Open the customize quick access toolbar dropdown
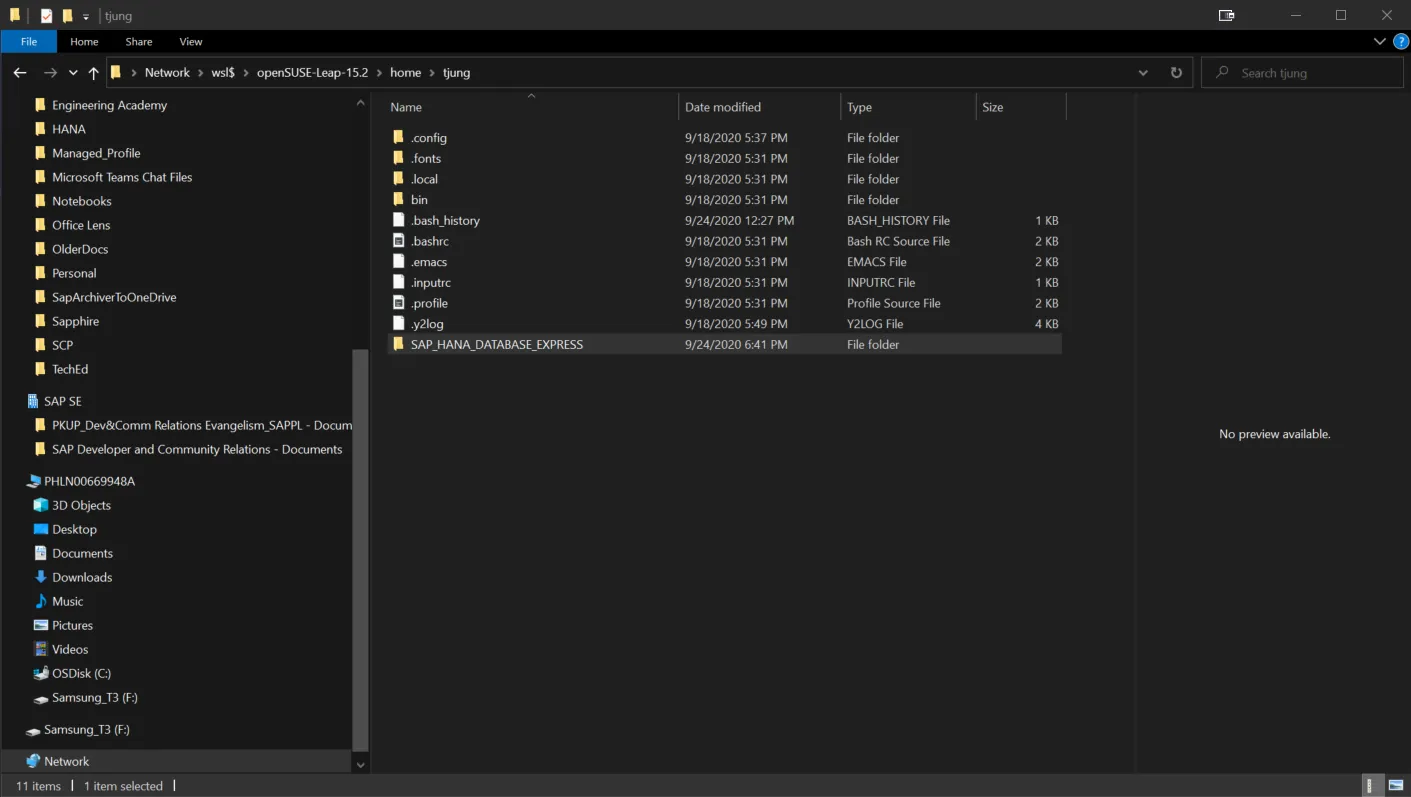This screenshot has height=797, width=1411. tap(86, 16)
